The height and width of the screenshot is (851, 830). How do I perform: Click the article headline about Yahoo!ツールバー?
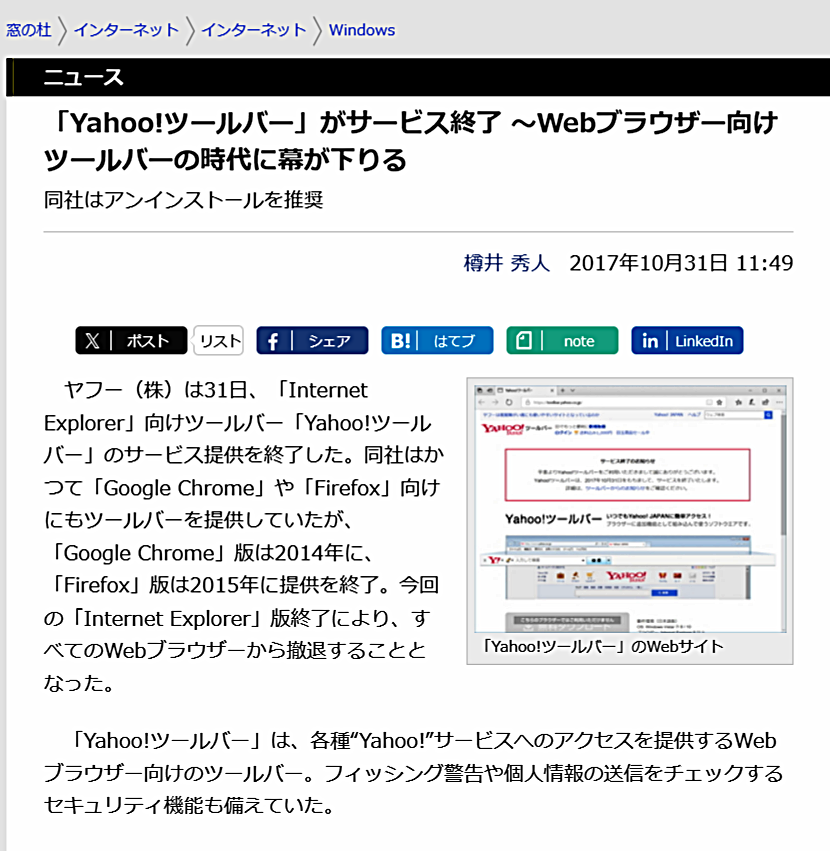[411, 141]
